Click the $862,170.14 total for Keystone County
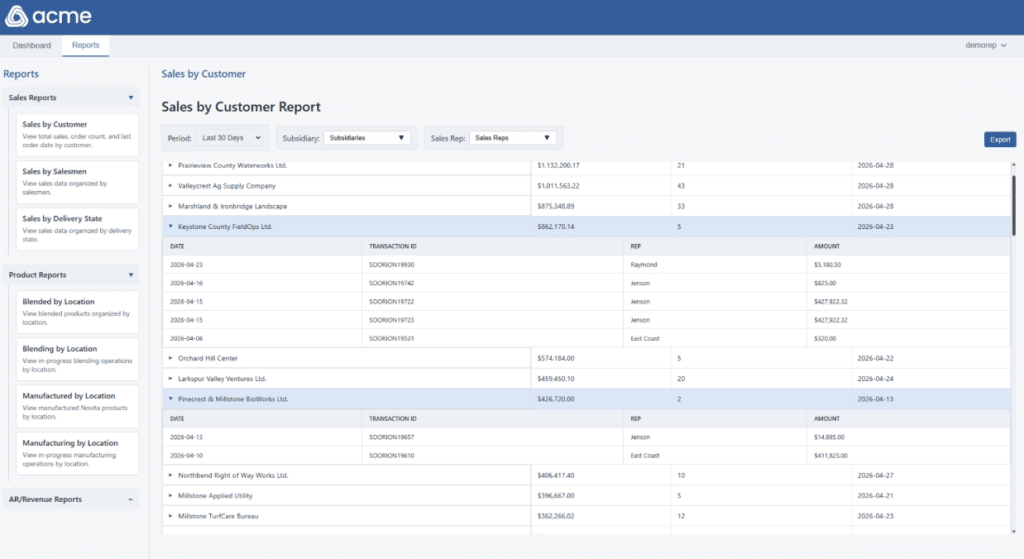The width and height of the screenshot is (1024, 559). 556,227
